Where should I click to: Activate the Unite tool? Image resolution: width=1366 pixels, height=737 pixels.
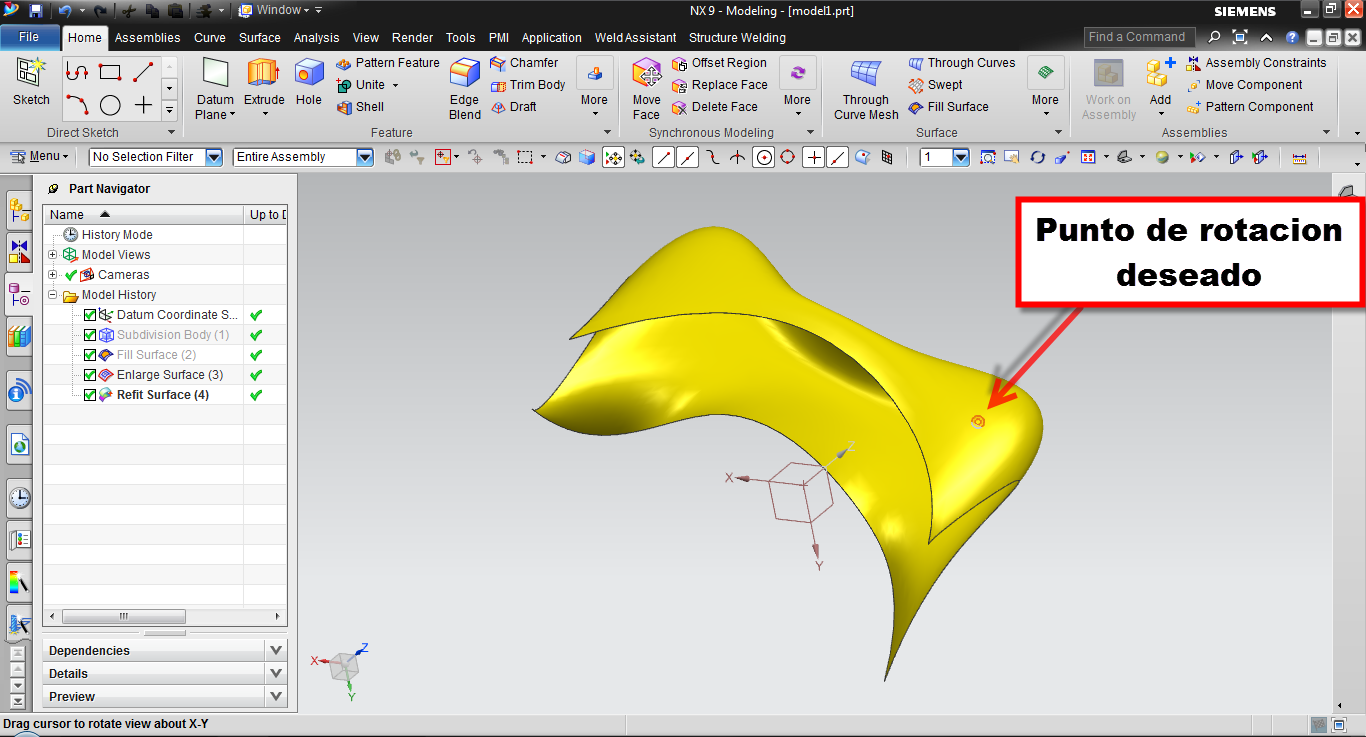click(361, 85)
